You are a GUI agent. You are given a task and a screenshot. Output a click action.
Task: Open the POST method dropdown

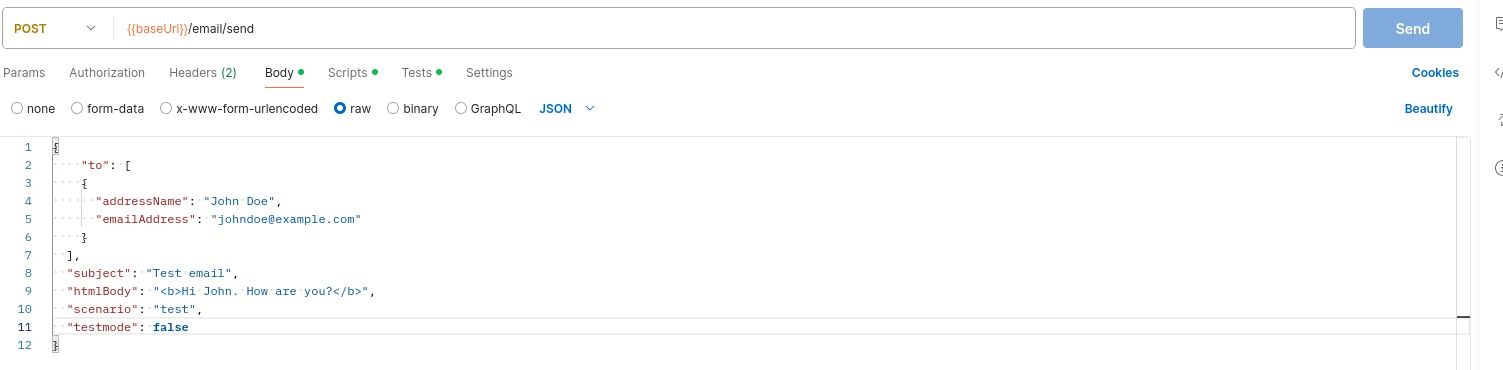[x=57, y=29]
